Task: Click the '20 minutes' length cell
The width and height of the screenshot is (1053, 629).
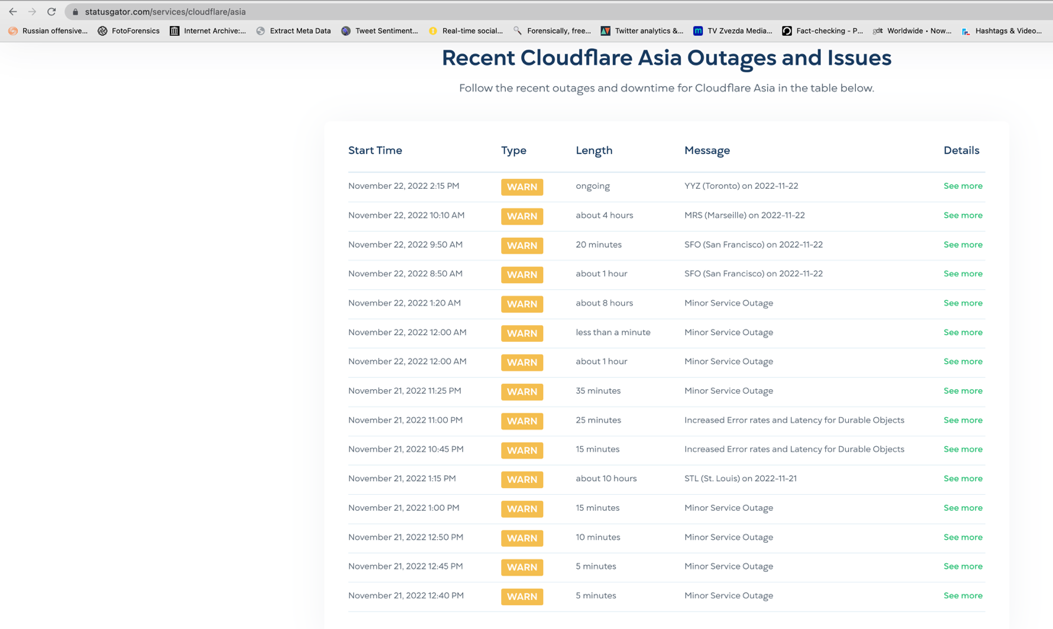Action: pyautogui.click(x=598, y=245)
